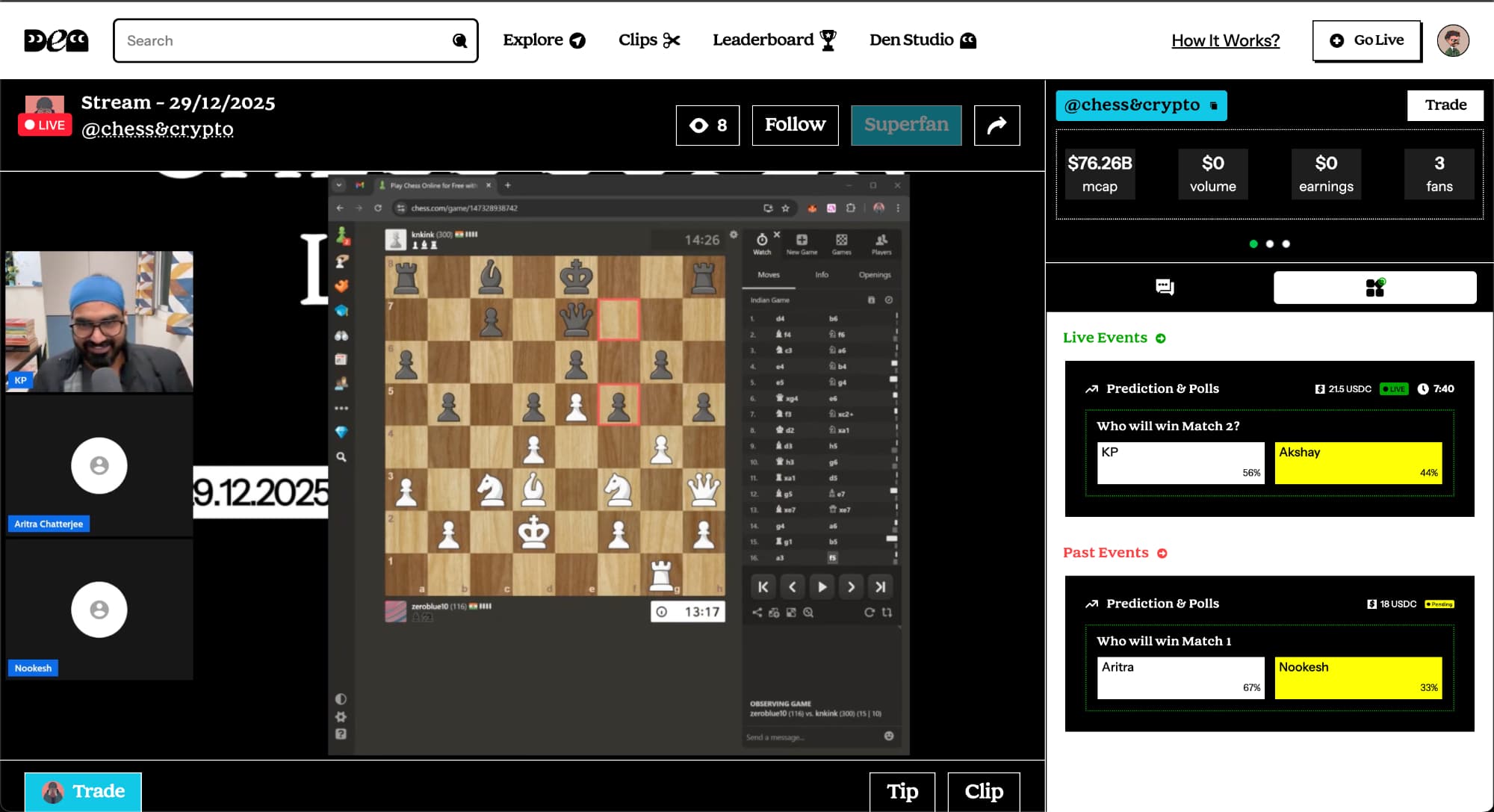
Task: Click the Follow button
Action: pos(795,125)
